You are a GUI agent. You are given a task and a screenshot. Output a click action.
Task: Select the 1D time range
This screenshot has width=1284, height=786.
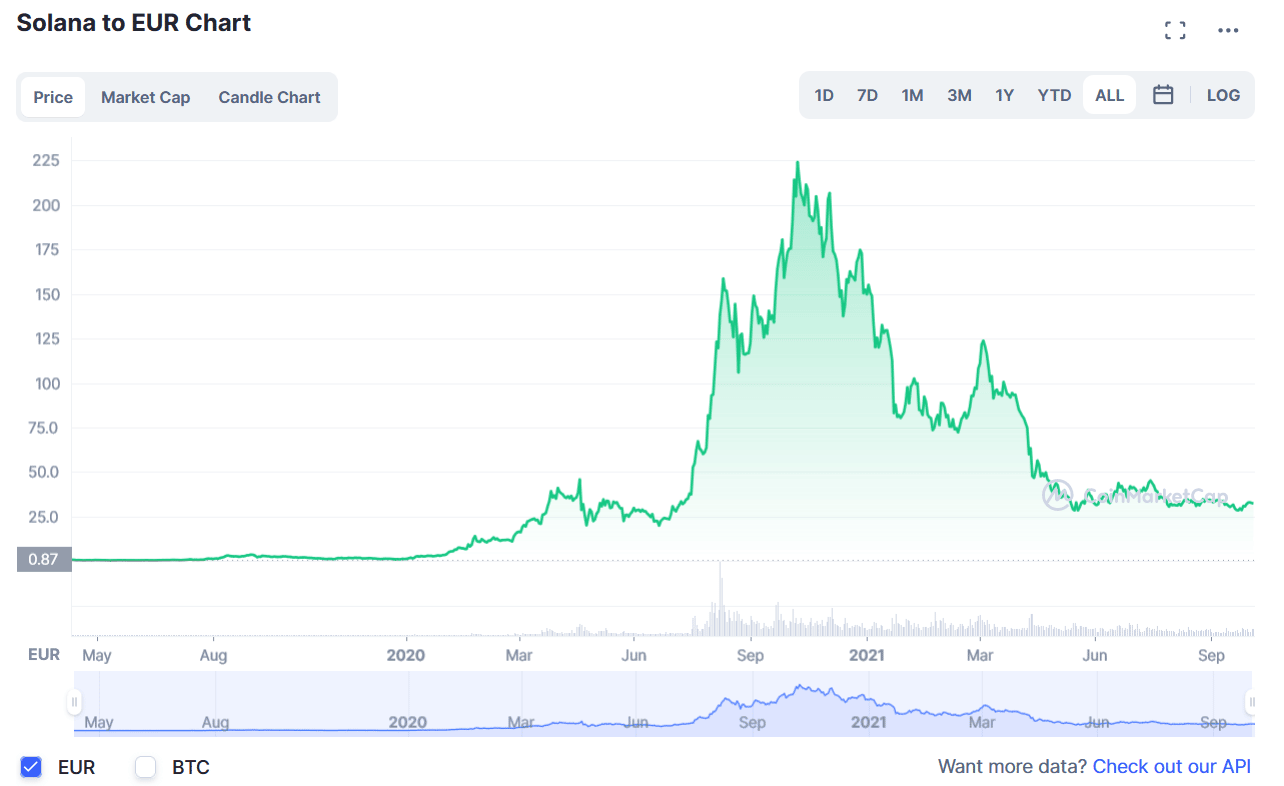point(824,95)
